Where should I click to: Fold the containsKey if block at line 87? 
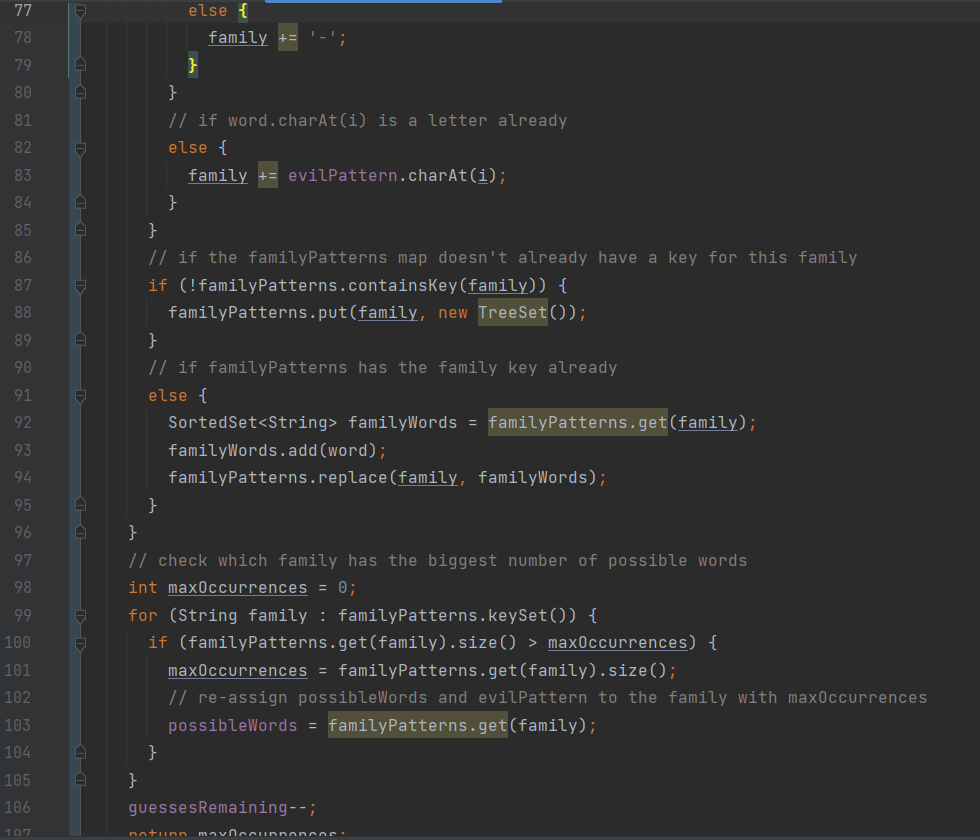[x=81, y=285]
